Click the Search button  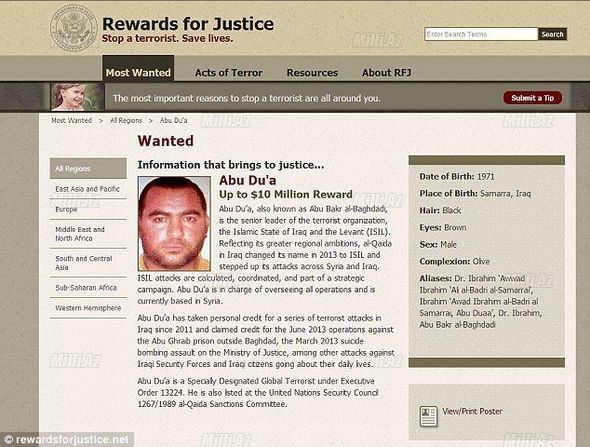552,34
